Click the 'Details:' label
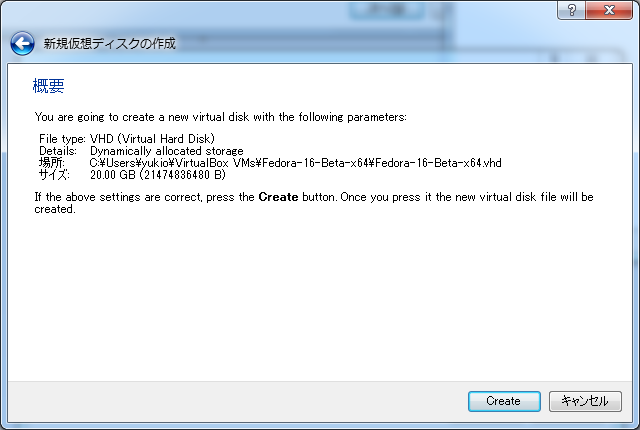 (58, 150)
